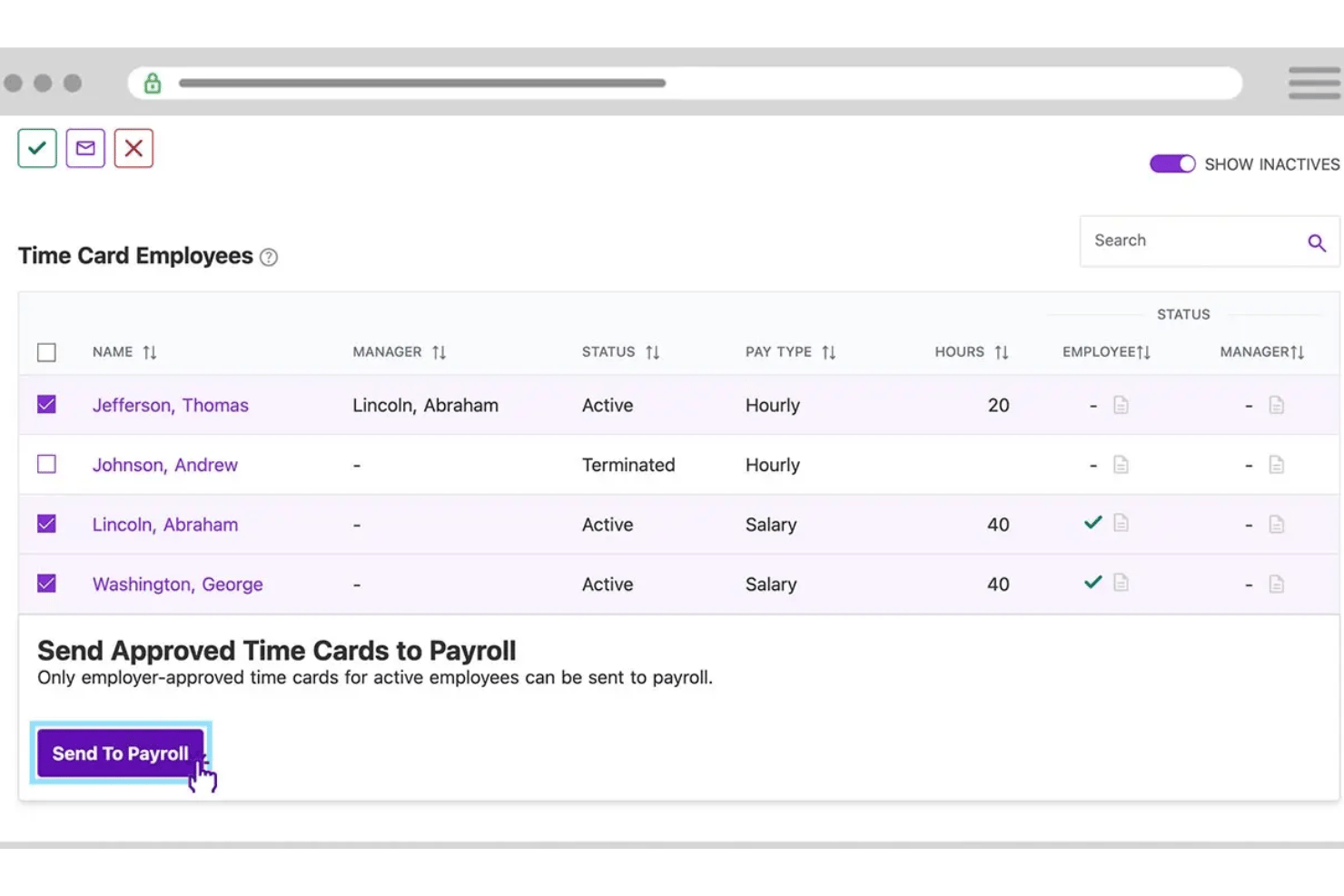This screenshot has height=896, width=1344.
Task: Open the browser hamburger menu icon
Action: (x=1314, y=83)
